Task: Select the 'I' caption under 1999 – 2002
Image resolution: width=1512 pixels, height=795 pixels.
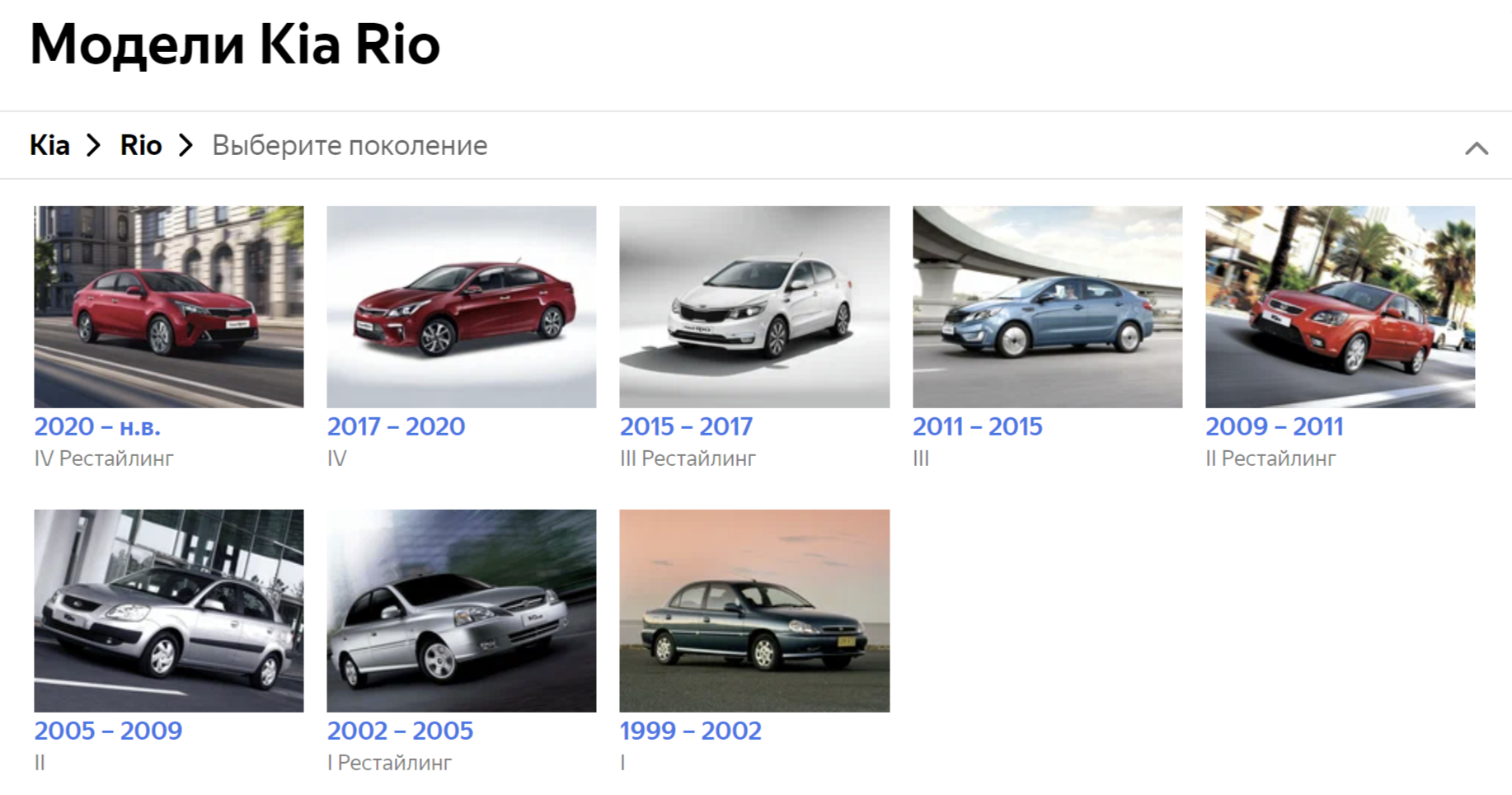Action: tap(622, 763)
